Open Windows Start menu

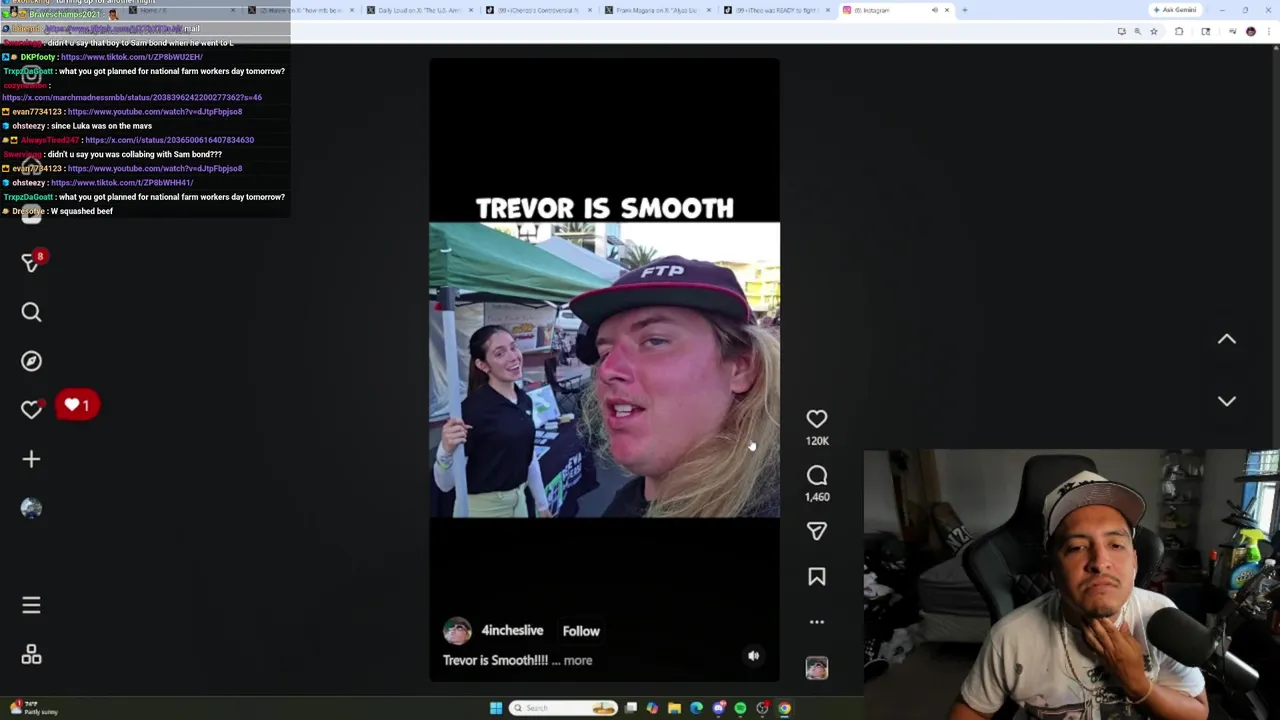pos(496,708)
